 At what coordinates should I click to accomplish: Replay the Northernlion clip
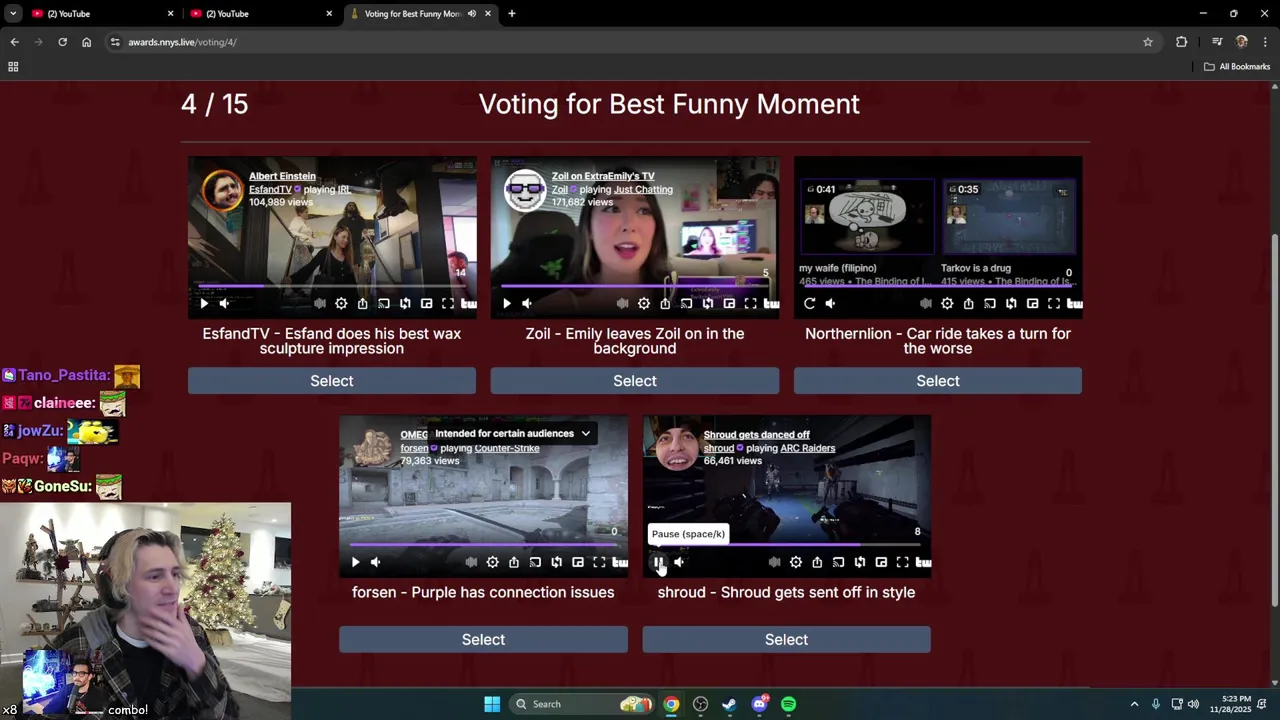[x=809, y=303]
